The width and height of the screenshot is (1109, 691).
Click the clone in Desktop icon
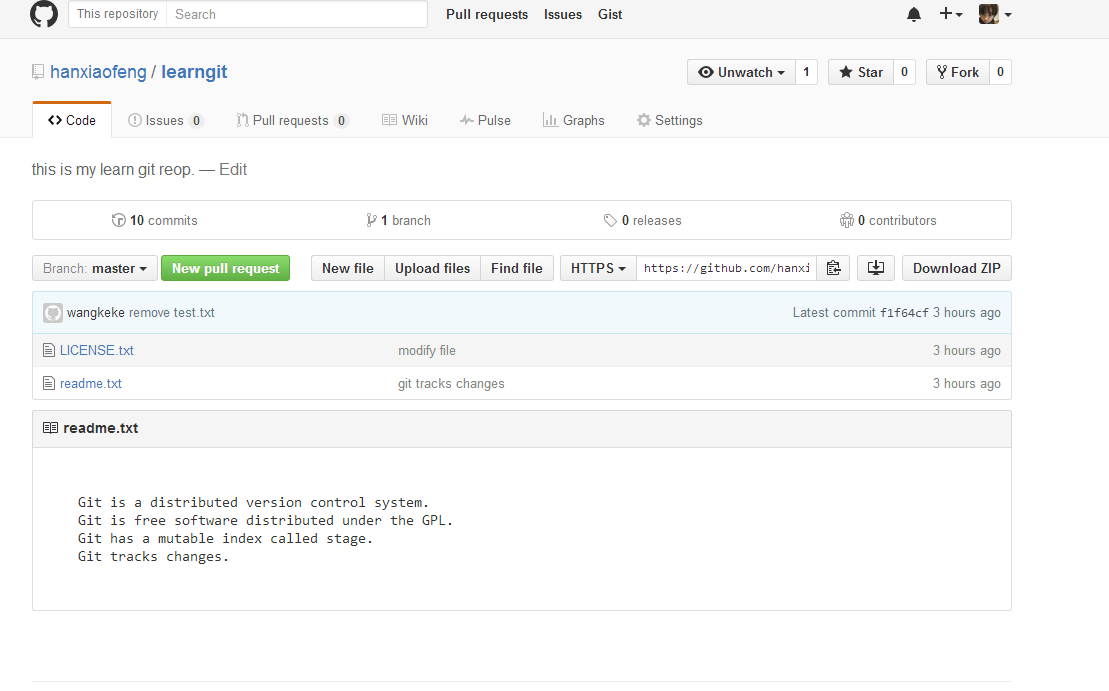pos(876,268)
